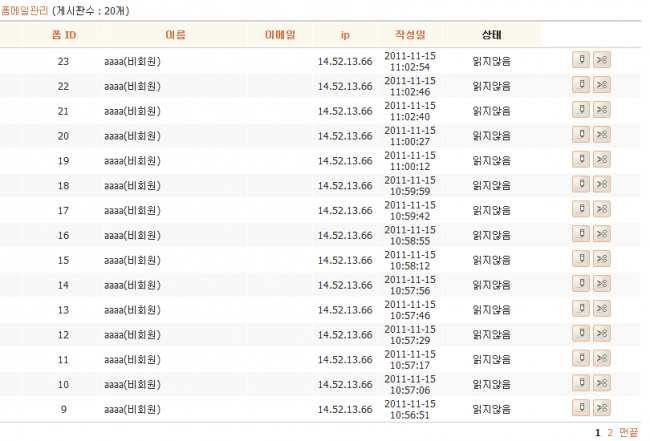Click the scissors delete icon for form ID 23

pos(601,60)
